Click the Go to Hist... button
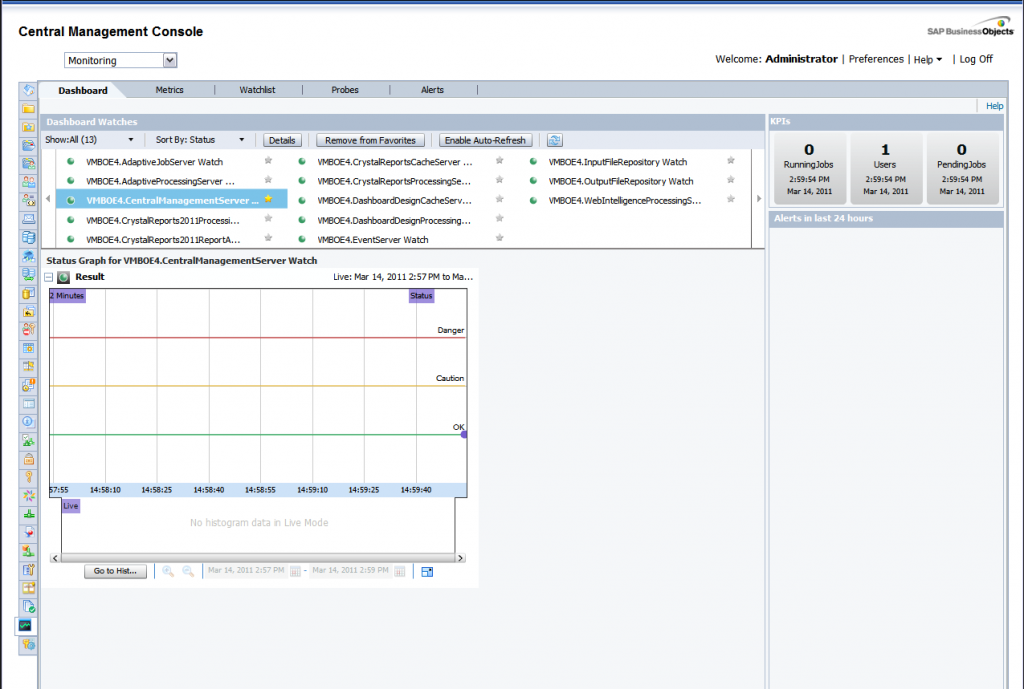The height and width of the screenshot is (689, 1024). click(115, 571)
